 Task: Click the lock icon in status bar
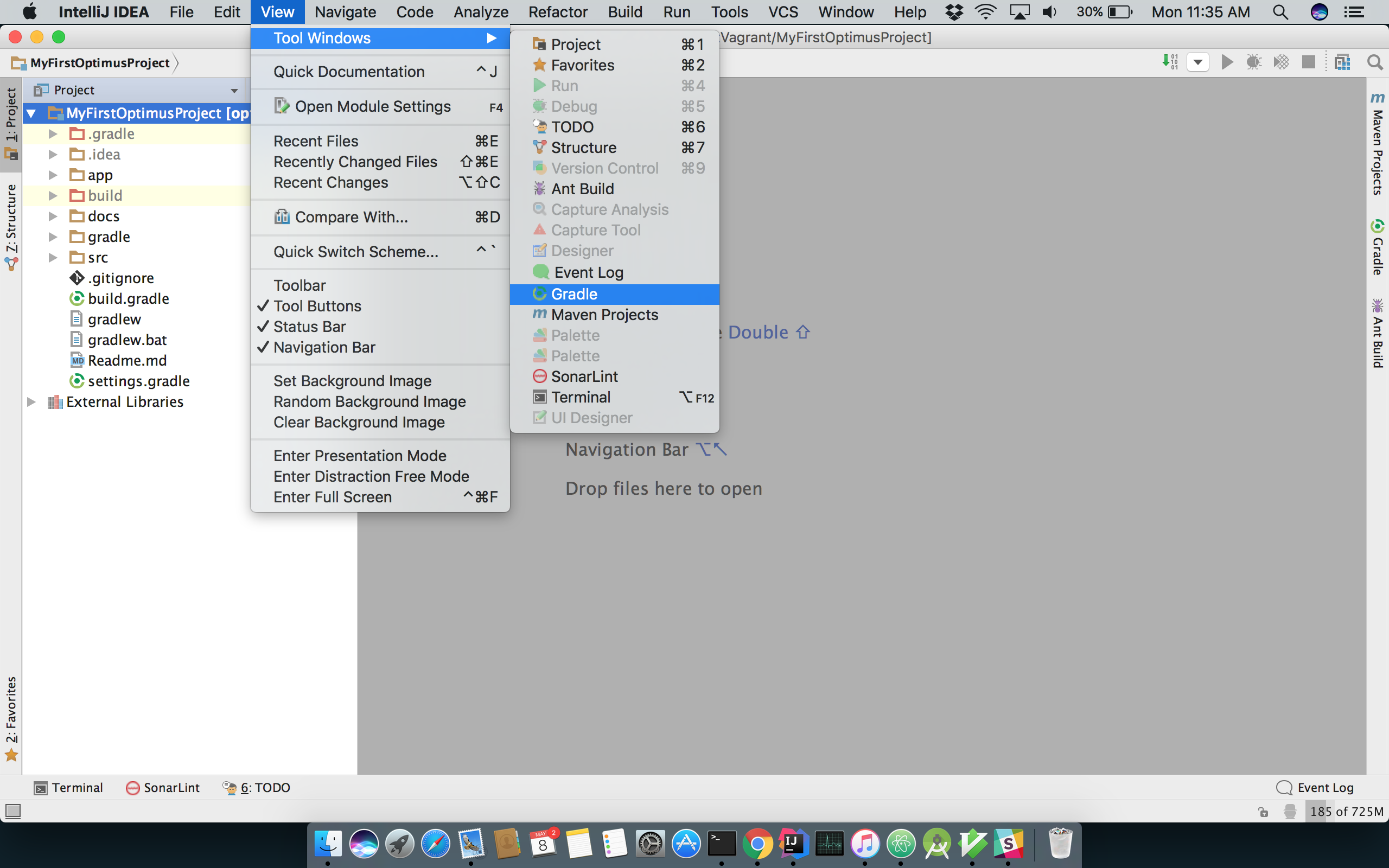tap(1263, 812)
